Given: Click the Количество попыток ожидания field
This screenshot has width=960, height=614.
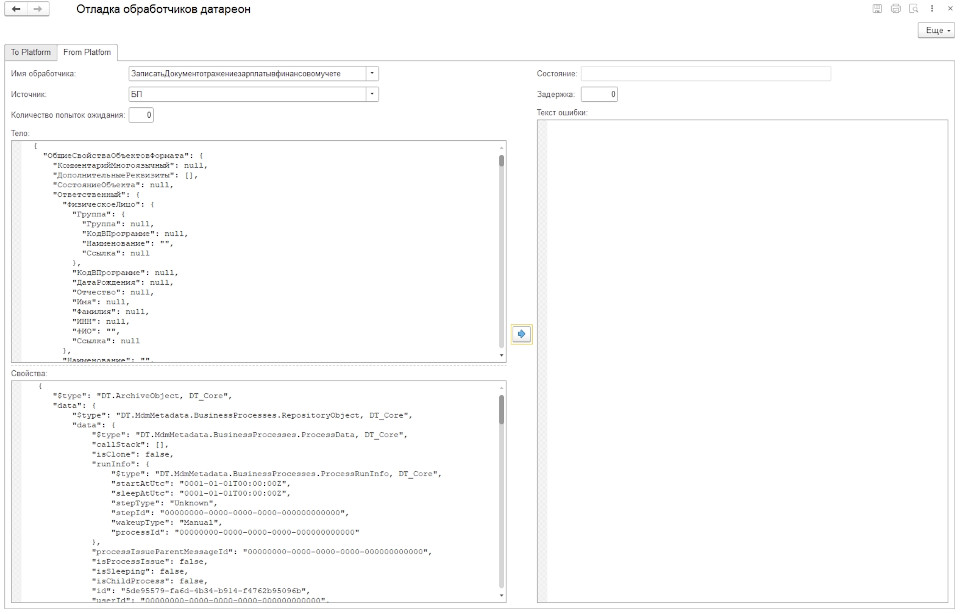Looking at the screenshot, I should (x=141, y=116).
